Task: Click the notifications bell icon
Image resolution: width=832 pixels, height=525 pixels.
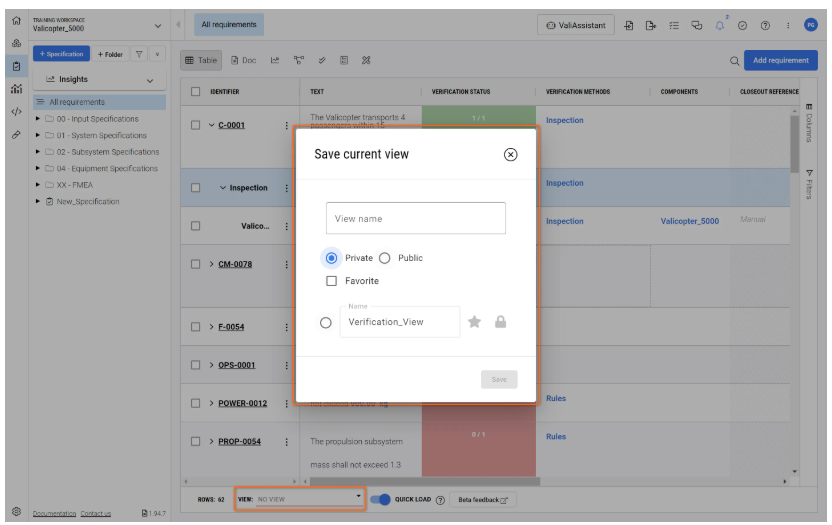Action: 720,25
